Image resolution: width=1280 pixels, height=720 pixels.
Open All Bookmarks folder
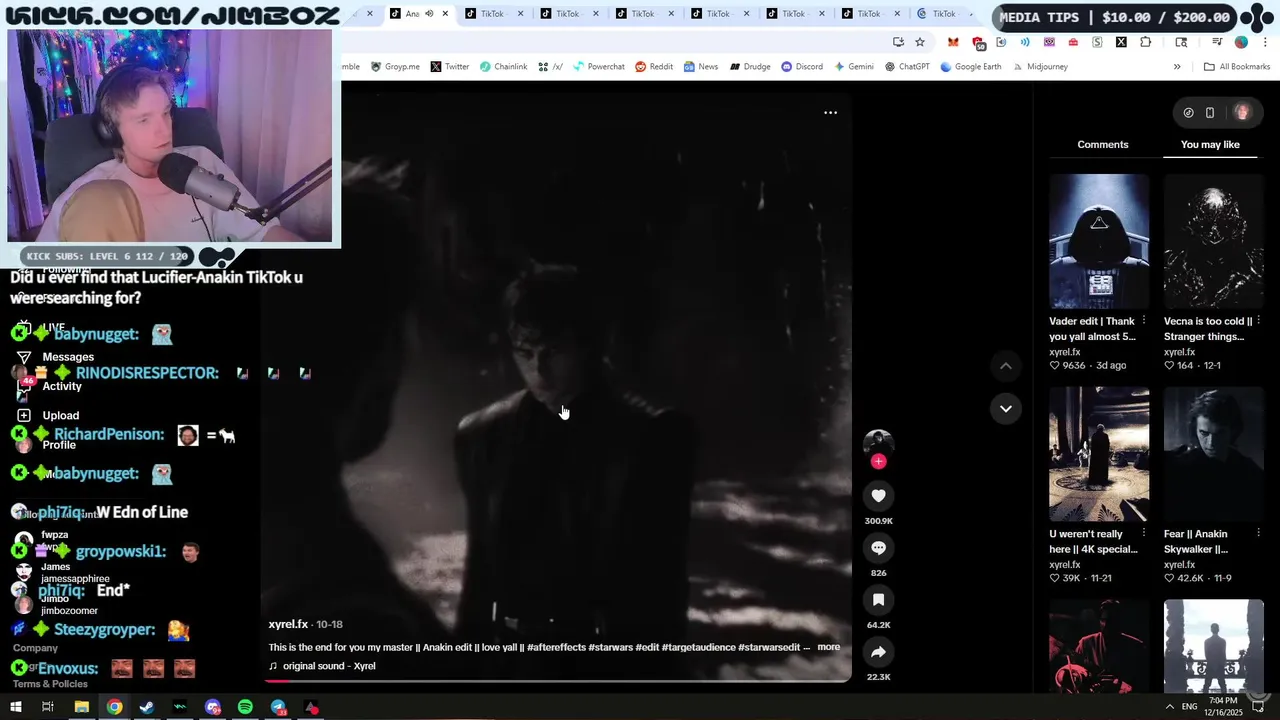pyautogui.click(x=1237, y=67)
